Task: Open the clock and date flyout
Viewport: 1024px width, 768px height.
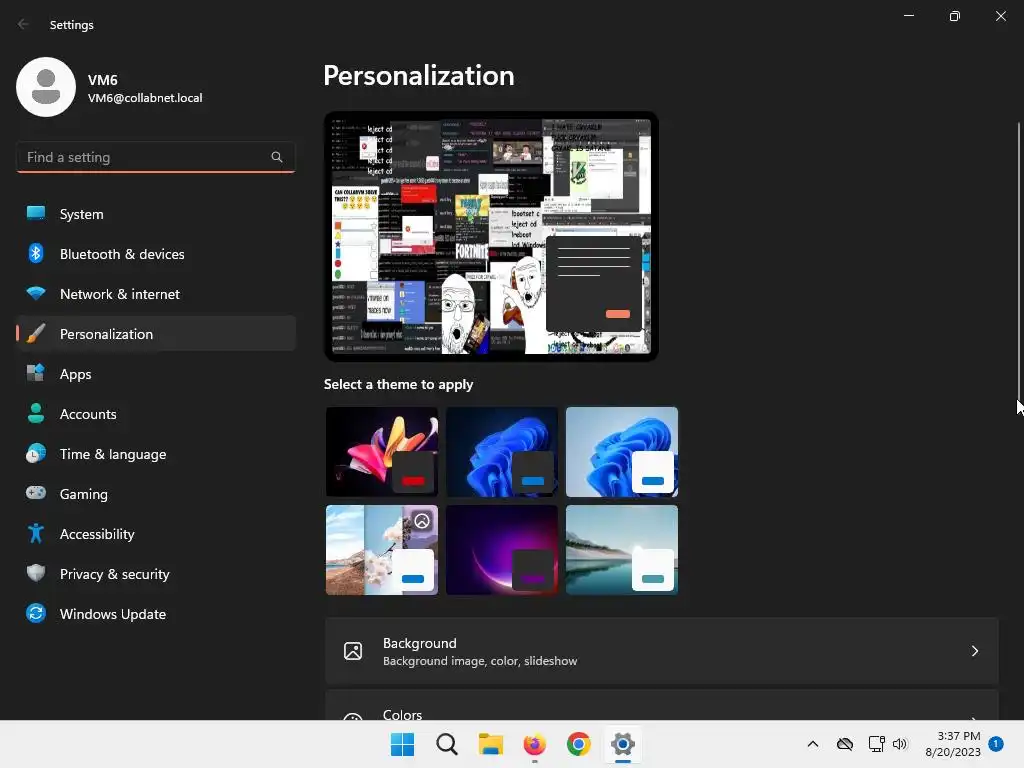Action: (953, 744)
